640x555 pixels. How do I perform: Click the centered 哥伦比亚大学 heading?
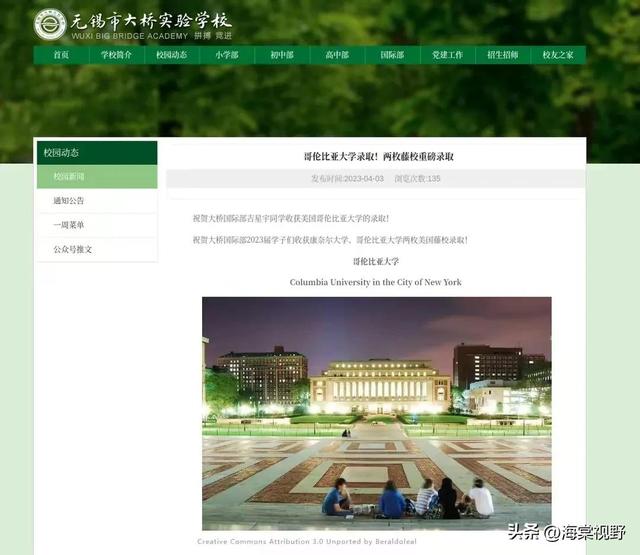click(x=376, y=262)
